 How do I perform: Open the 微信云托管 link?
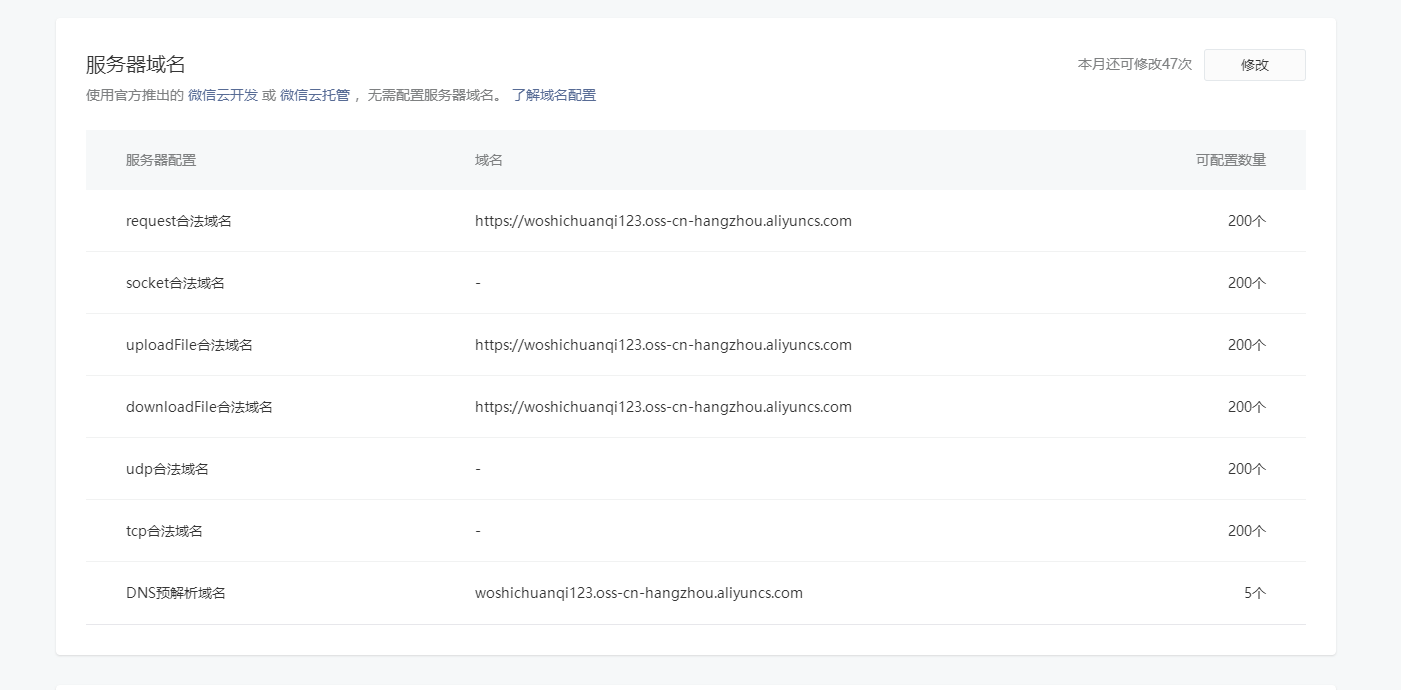click(315, 95)
